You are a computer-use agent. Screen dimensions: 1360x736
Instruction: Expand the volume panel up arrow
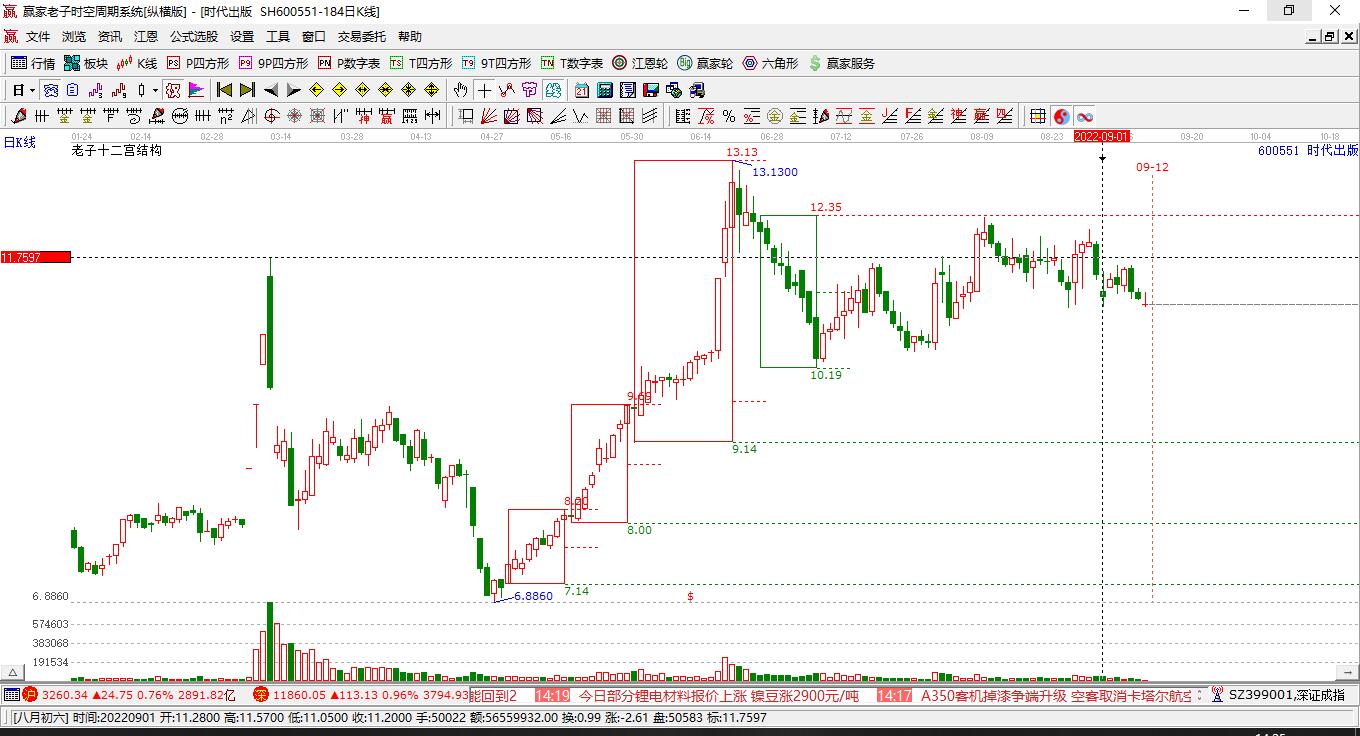point(13,673)
